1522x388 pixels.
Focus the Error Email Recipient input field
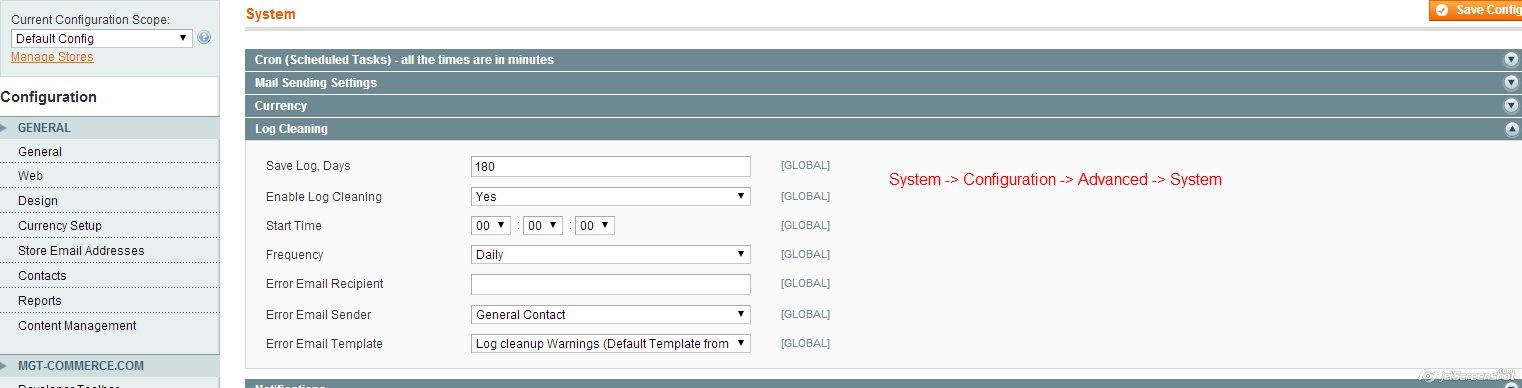click(x=611, y=284)
